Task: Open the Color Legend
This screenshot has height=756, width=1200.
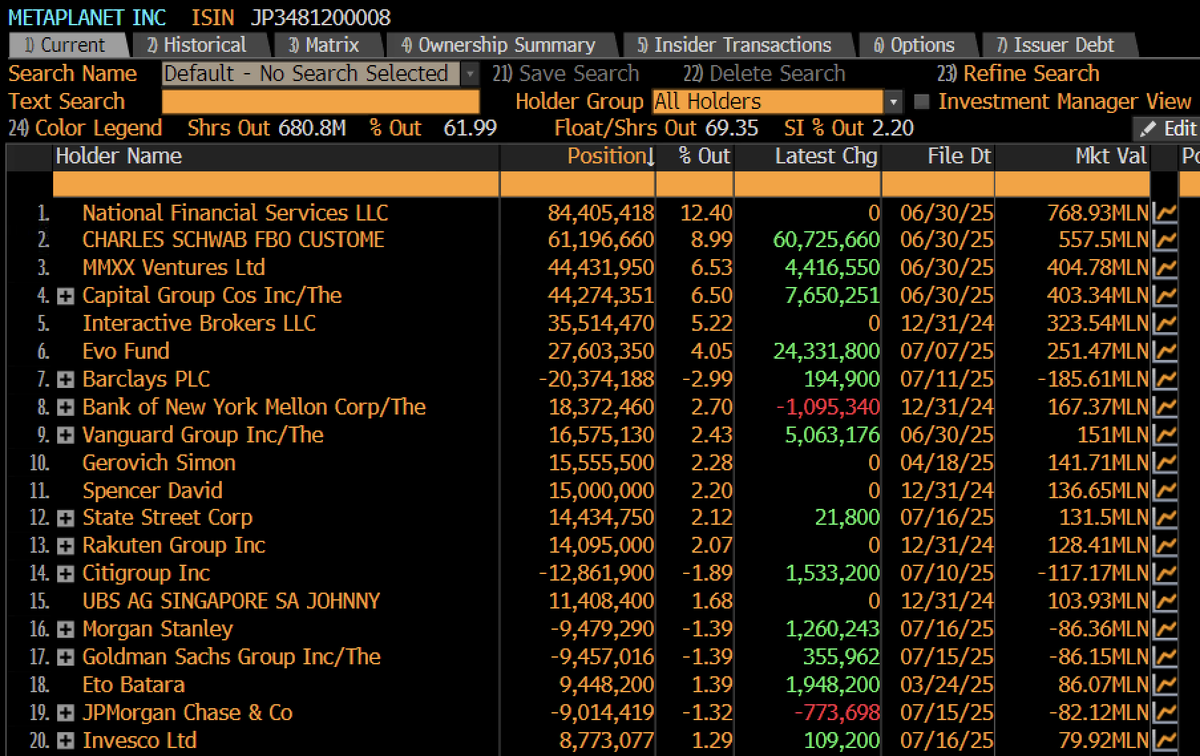Action: tap(85, 128)
